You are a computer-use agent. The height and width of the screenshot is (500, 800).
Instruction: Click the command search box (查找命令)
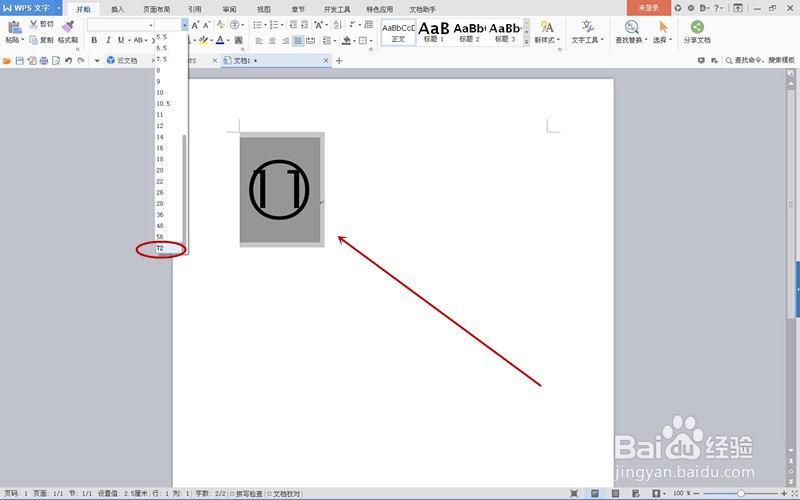760,60
